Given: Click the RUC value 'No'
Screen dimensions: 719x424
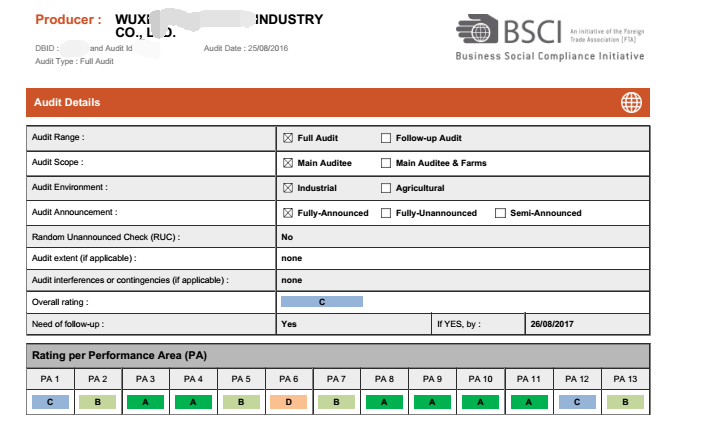Looking at the screenshot, I should [x=287, y=237].
